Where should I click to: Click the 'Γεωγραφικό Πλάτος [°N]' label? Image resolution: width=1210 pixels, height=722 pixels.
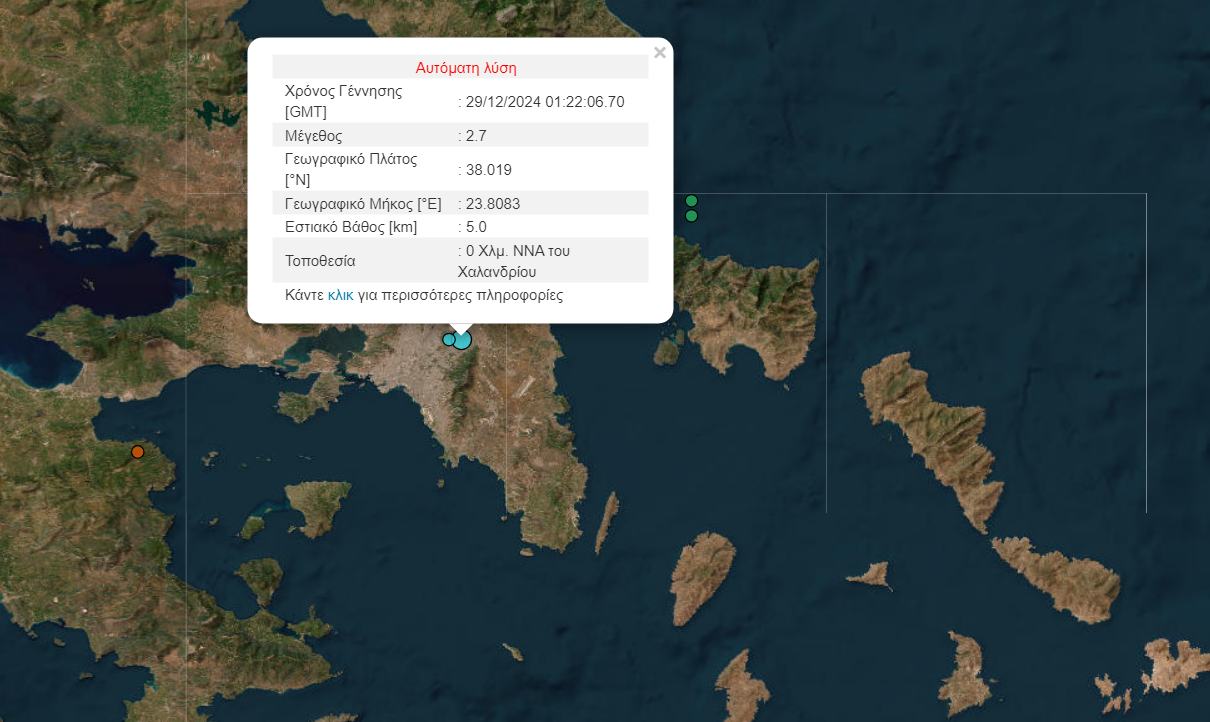click(x=350, y=169)
